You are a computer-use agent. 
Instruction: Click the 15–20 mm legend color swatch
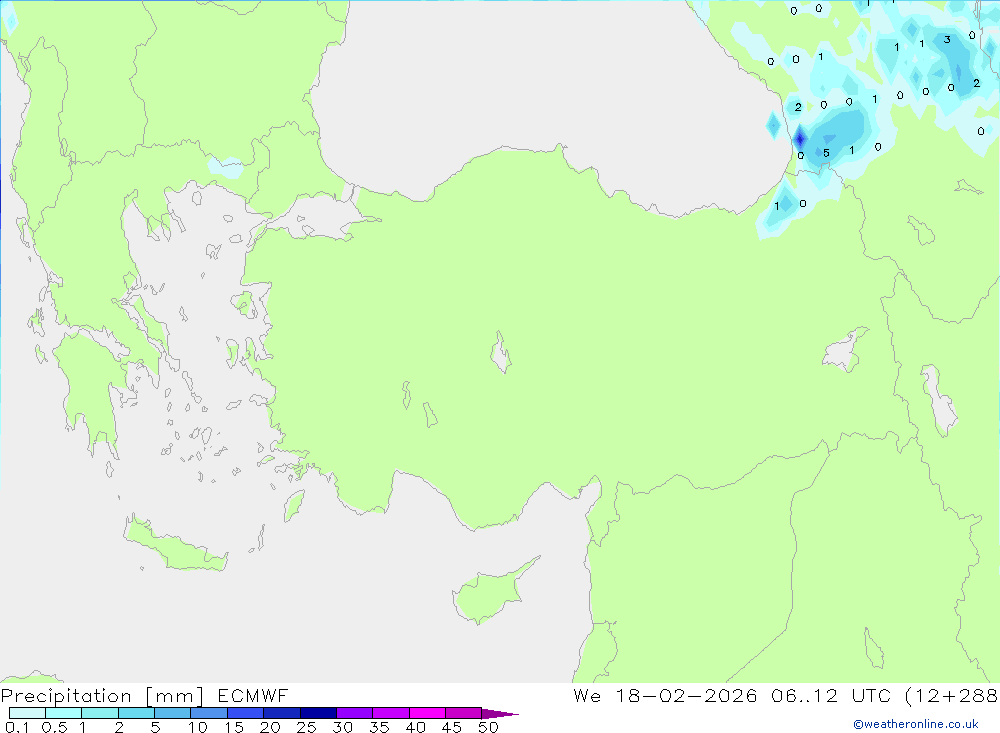(246, 713)
